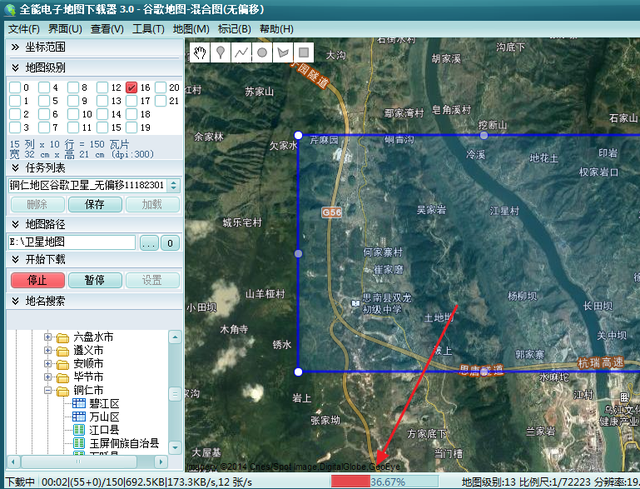Click bottom-left corner handle of blue selection

point(298,372)
